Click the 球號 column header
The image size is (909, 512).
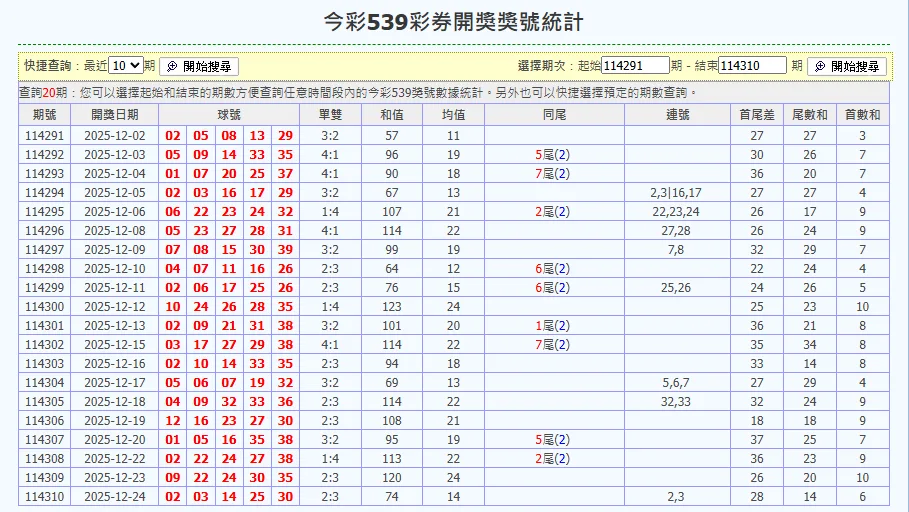[229, 115]
